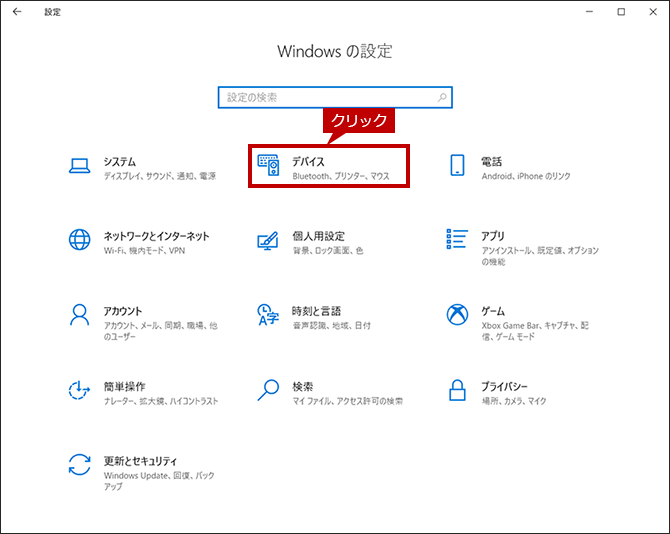This screenshot has width=670, height=534.
Task: Click the magnifier inside the search field
Action: (442, 97)
